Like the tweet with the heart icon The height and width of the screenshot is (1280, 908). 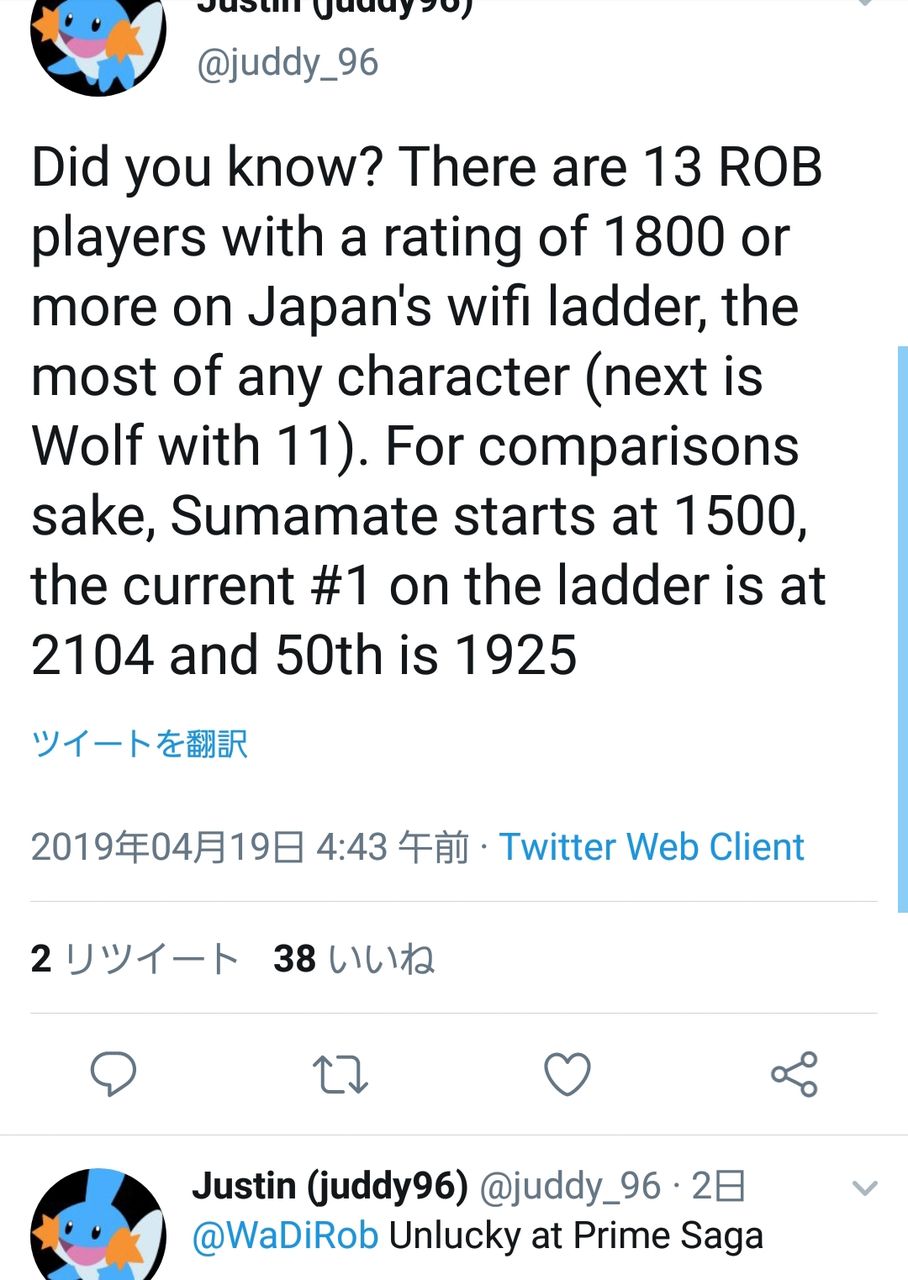pyautogui.click(x=567, y=1075)
